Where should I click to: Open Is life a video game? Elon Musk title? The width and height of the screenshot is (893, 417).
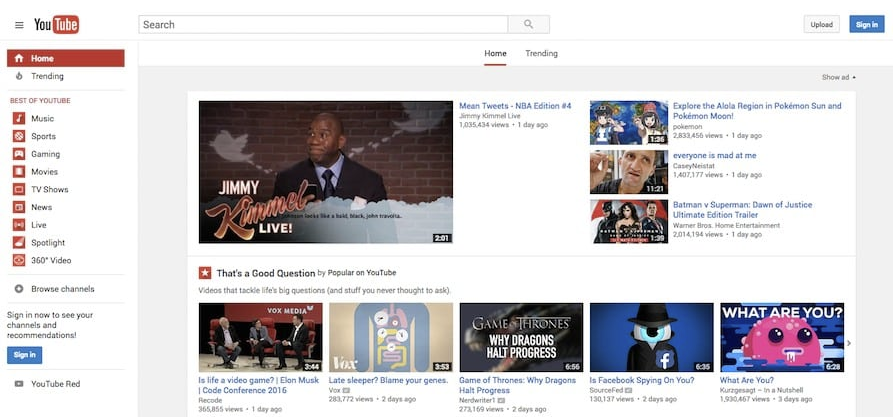coord(257,385)
